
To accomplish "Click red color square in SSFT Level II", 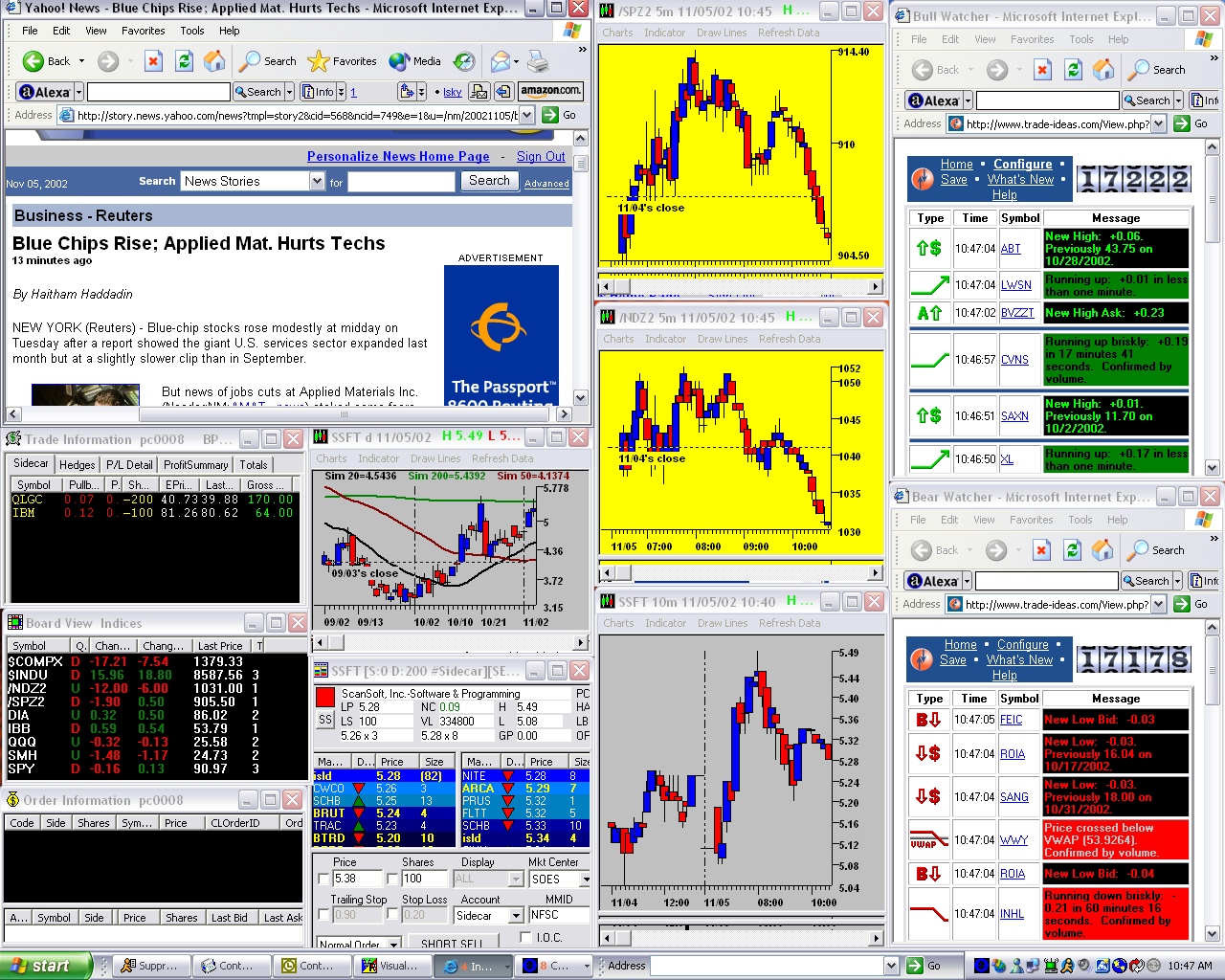I will click(x=325, y=697).
